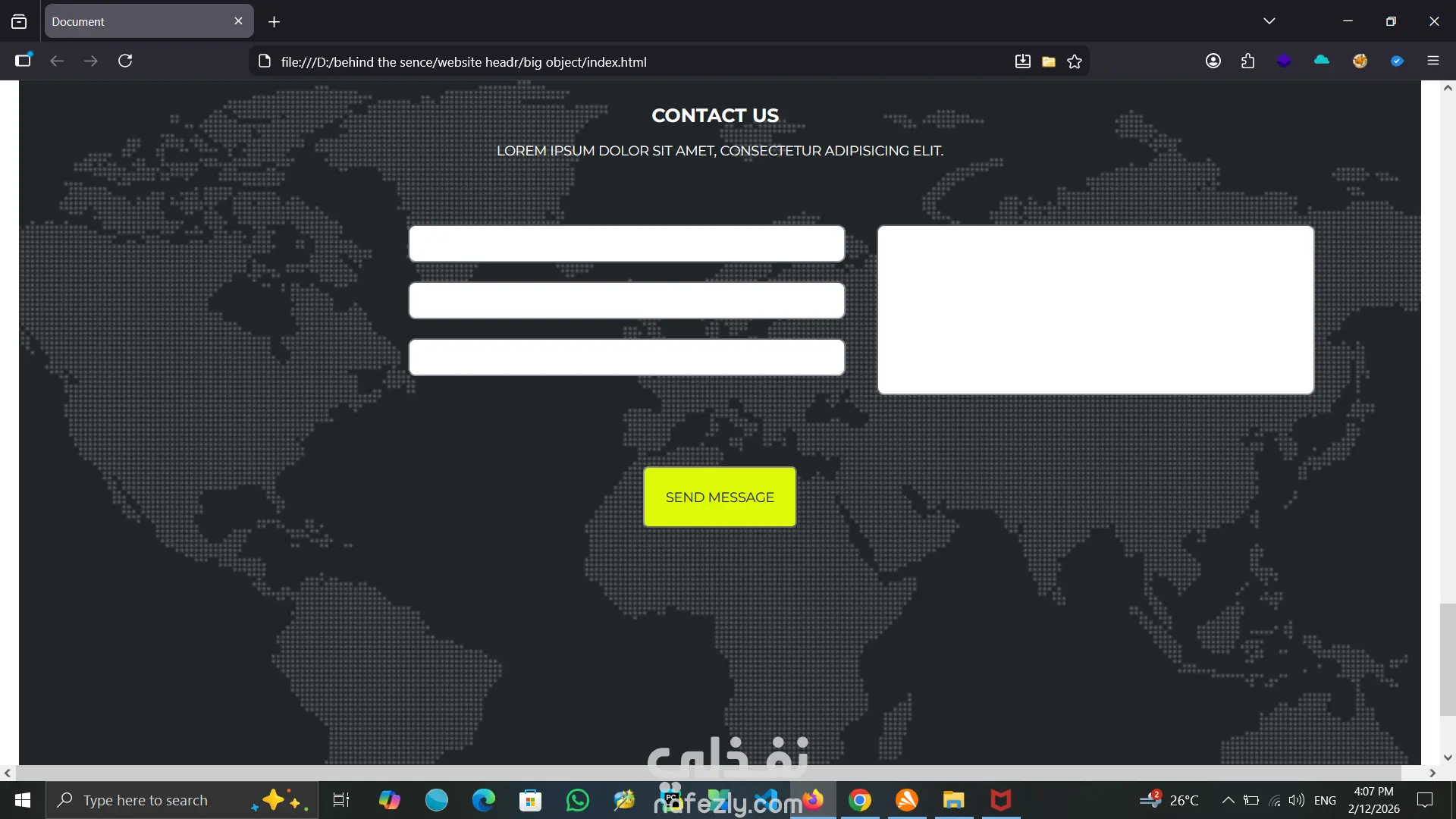
Task: Open the sidebar toggle icon
Action: [x=24, y=61]
